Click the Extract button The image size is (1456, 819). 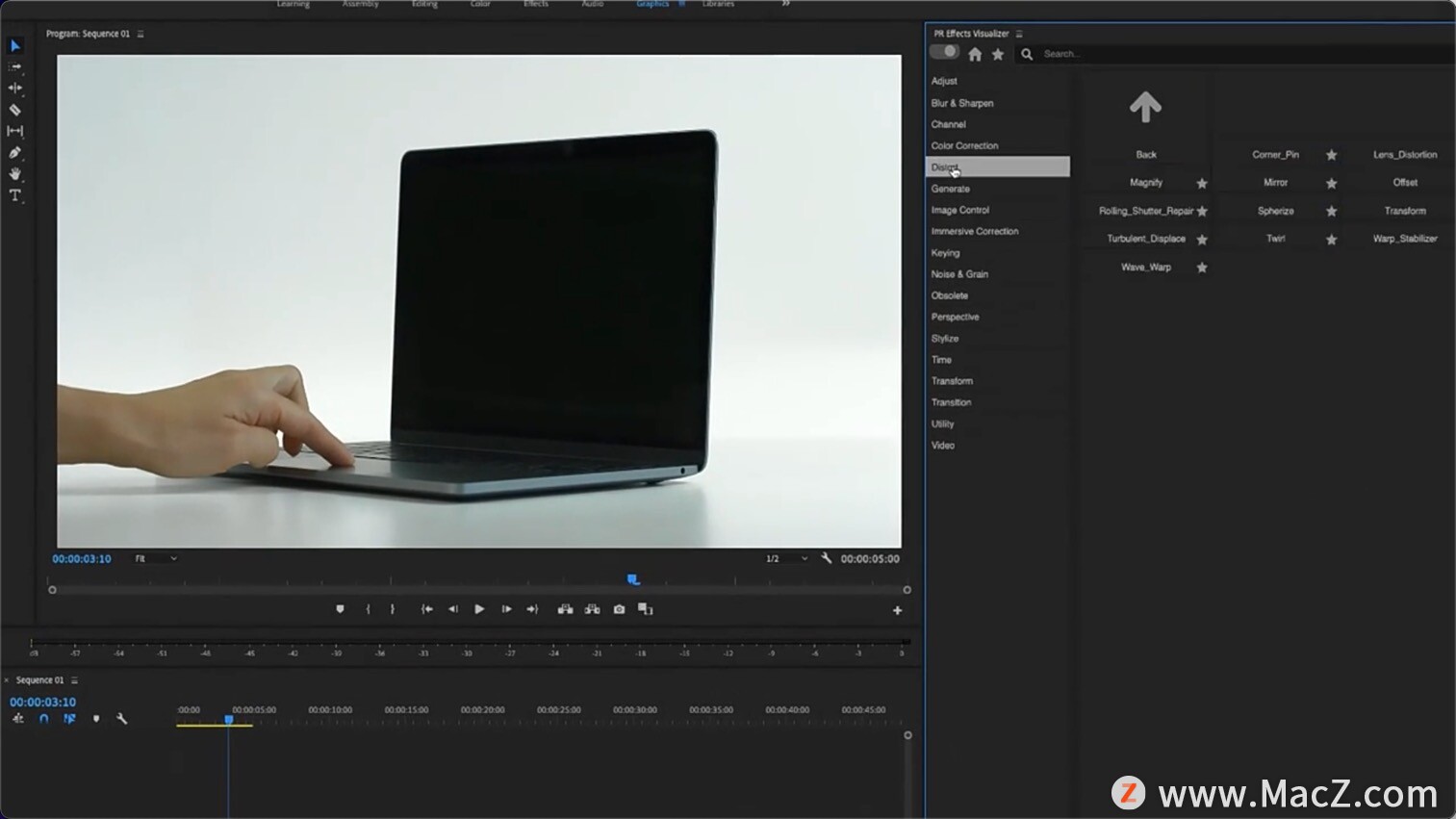click(592, 609)
